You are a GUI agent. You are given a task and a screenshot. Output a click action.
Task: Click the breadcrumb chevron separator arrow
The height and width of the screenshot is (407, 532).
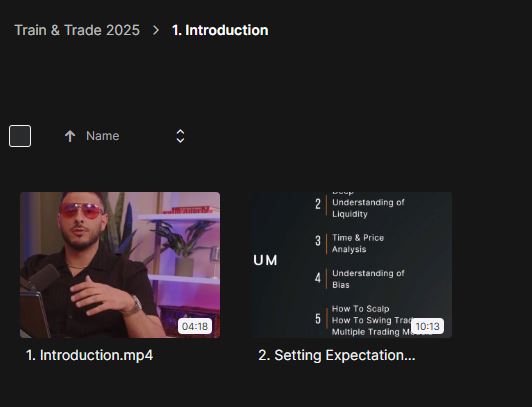pos(156,31)
